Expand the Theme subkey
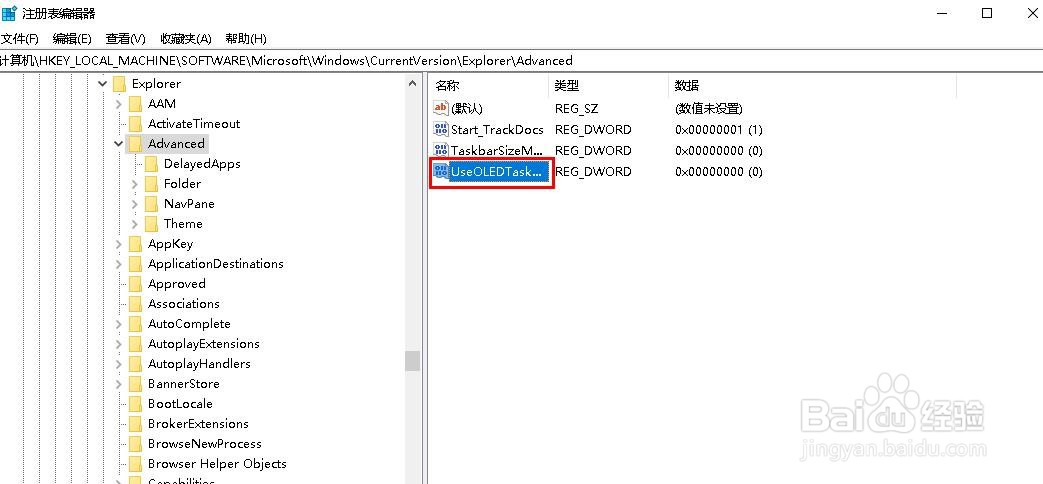1043x484 pixels. coord(134,223)
